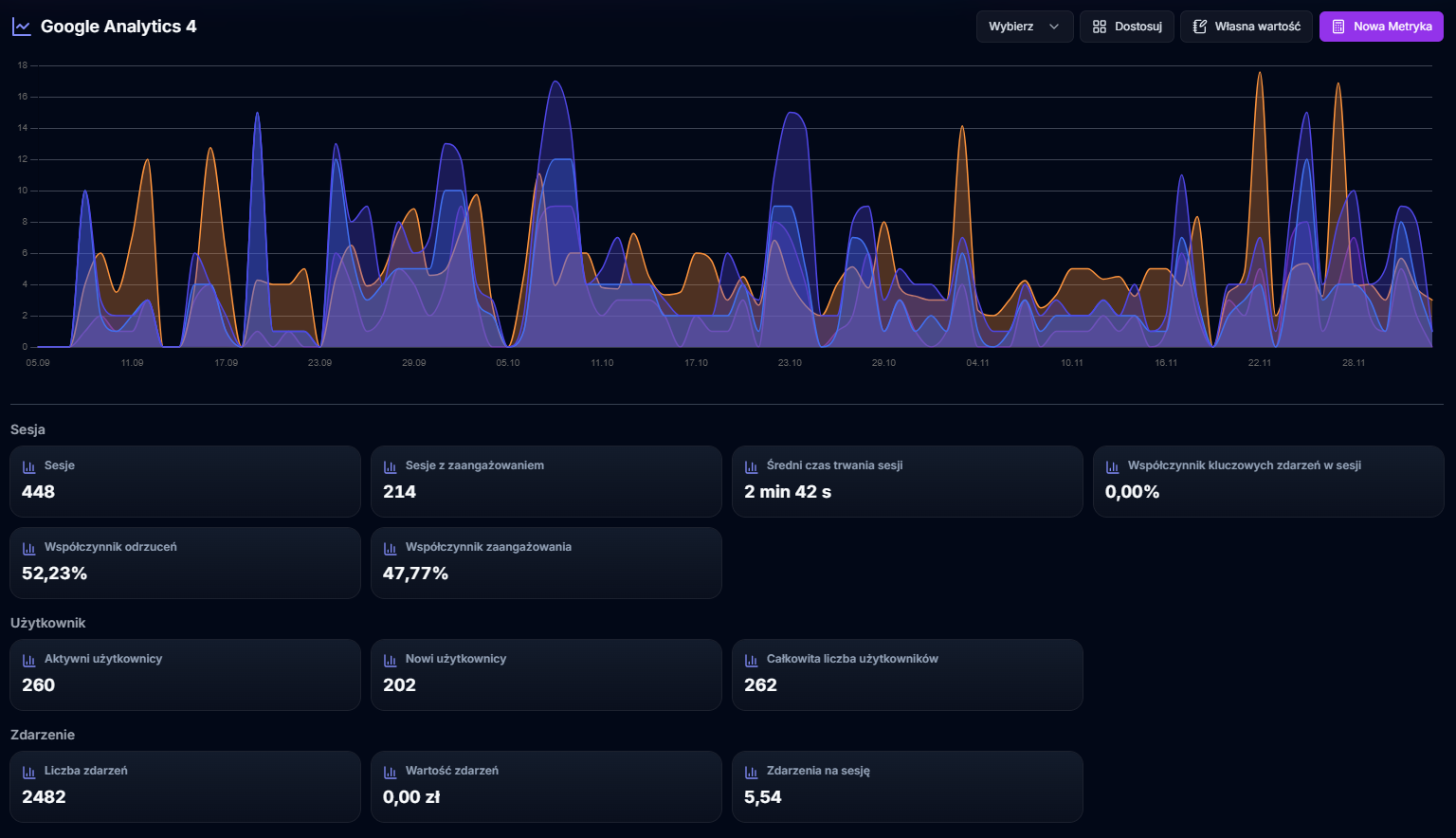Click the pencil icon in Własna wartość button
1456x838 pixels.
(1200, 26)
